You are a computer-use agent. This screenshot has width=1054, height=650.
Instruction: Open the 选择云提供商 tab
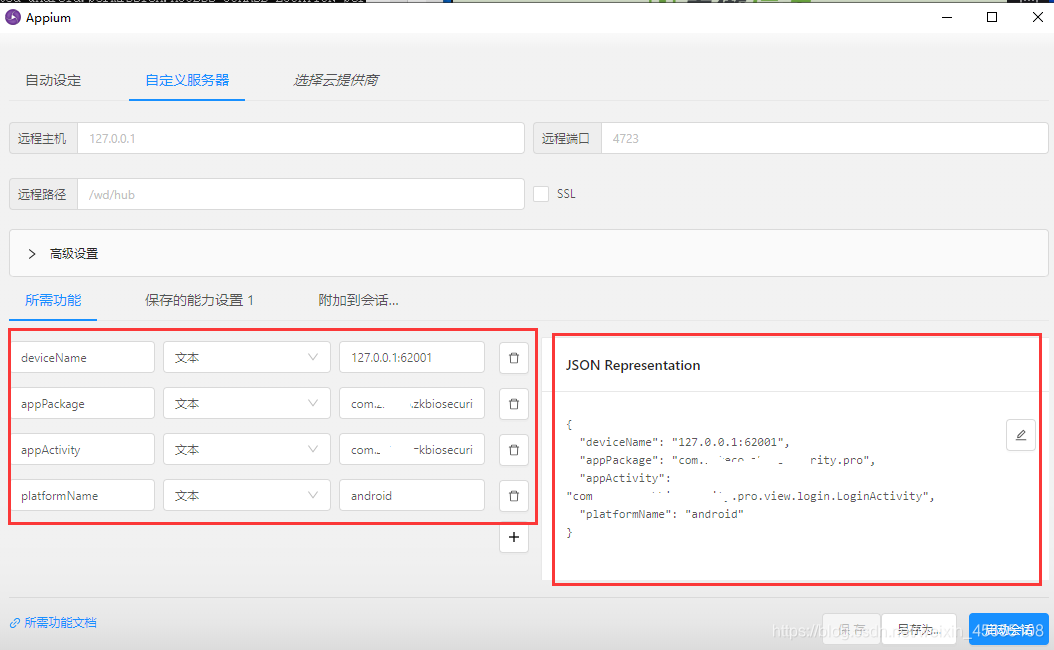click(335, 80)
